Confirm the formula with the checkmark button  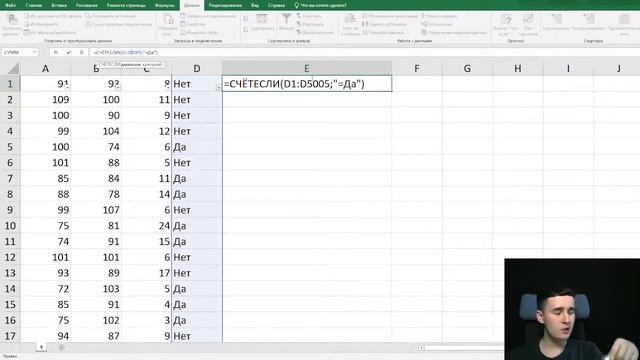(x=69, y=52)
